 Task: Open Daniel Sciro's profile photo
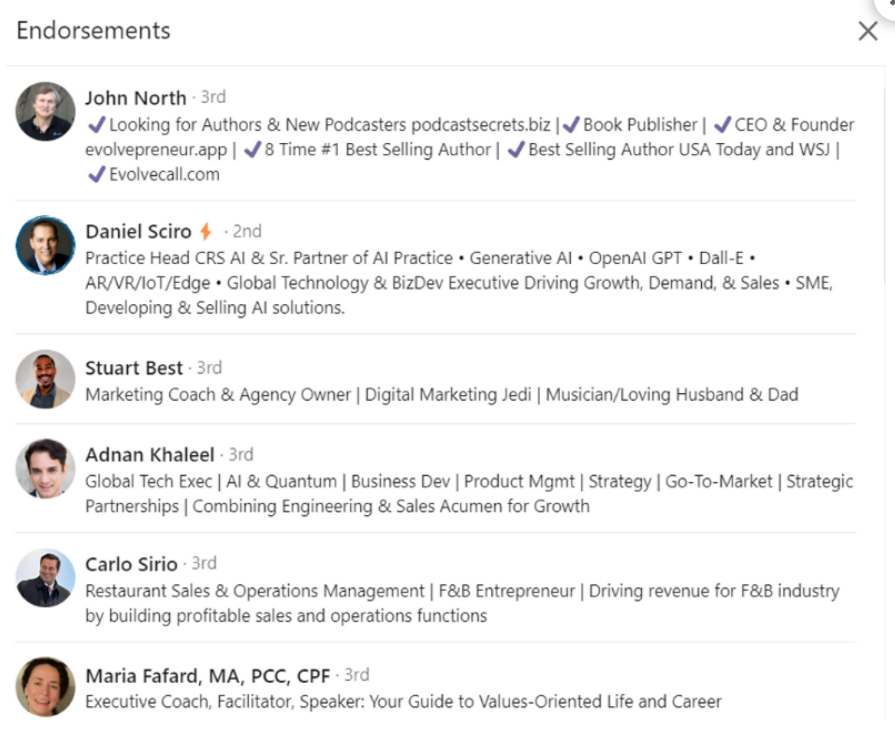[45, 245]
